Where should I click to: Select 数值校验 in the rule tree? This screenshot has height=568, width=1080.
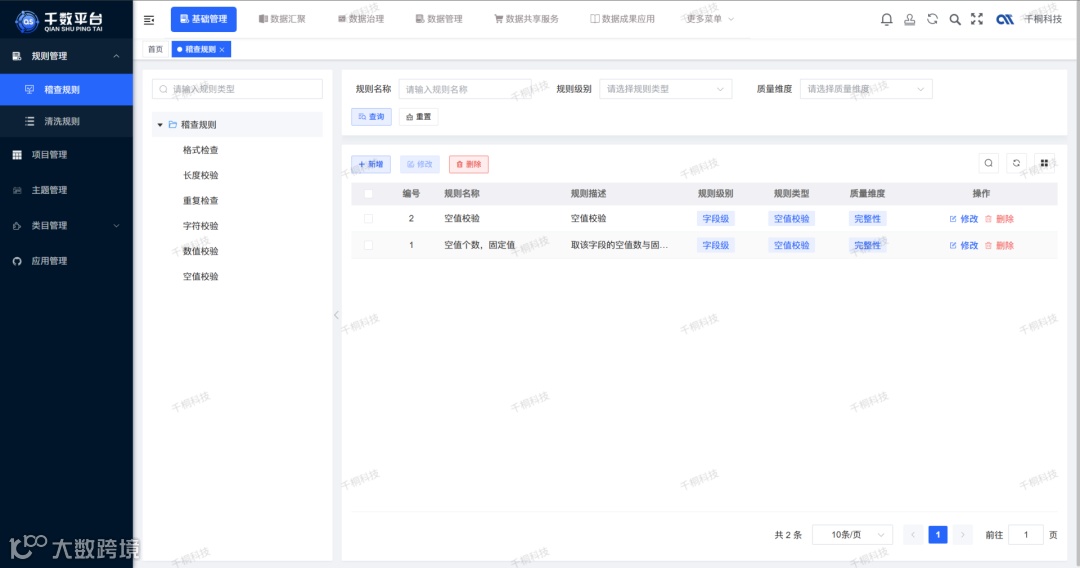coord(200,251)
